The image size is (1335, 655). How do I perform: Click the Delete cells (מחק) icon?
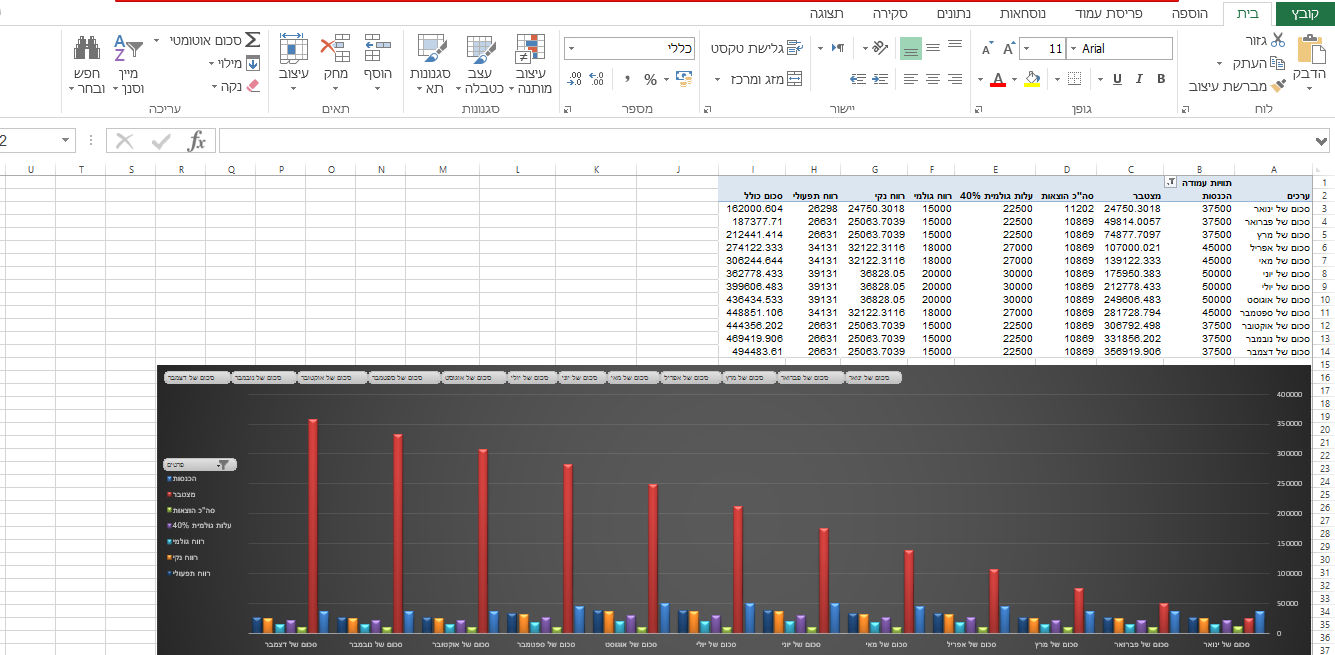pyautogui.click(x=335, y=49)
